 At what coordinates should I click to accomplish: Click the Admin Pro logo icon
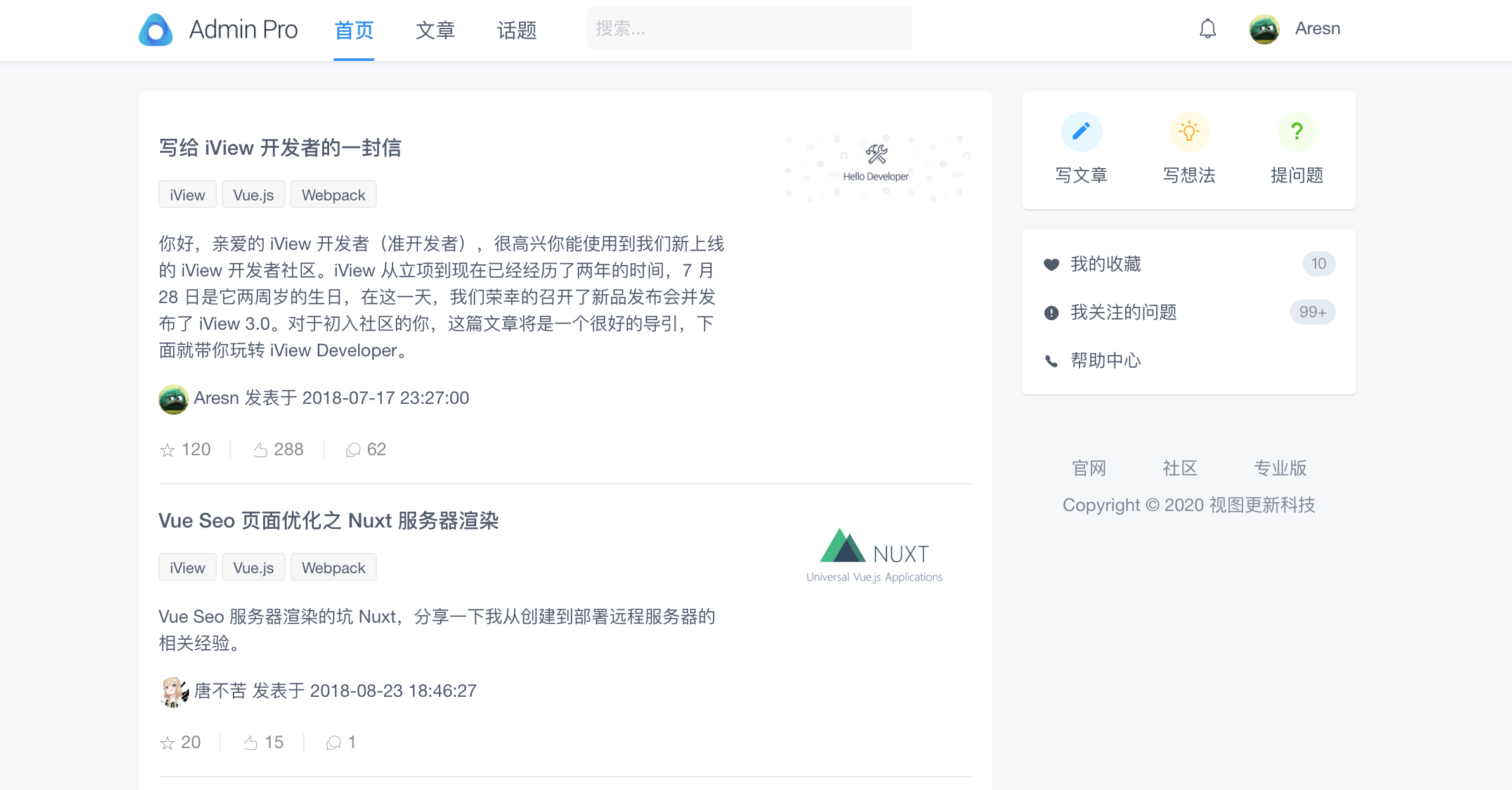pyautogui.click(x=155, y=29)
